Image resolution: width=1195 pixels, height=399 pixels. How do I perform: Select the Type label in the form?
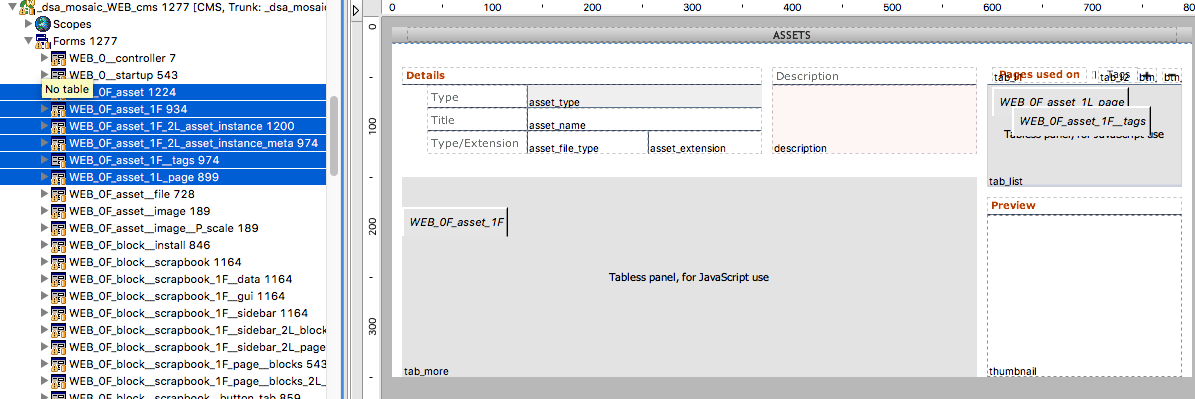444,97
